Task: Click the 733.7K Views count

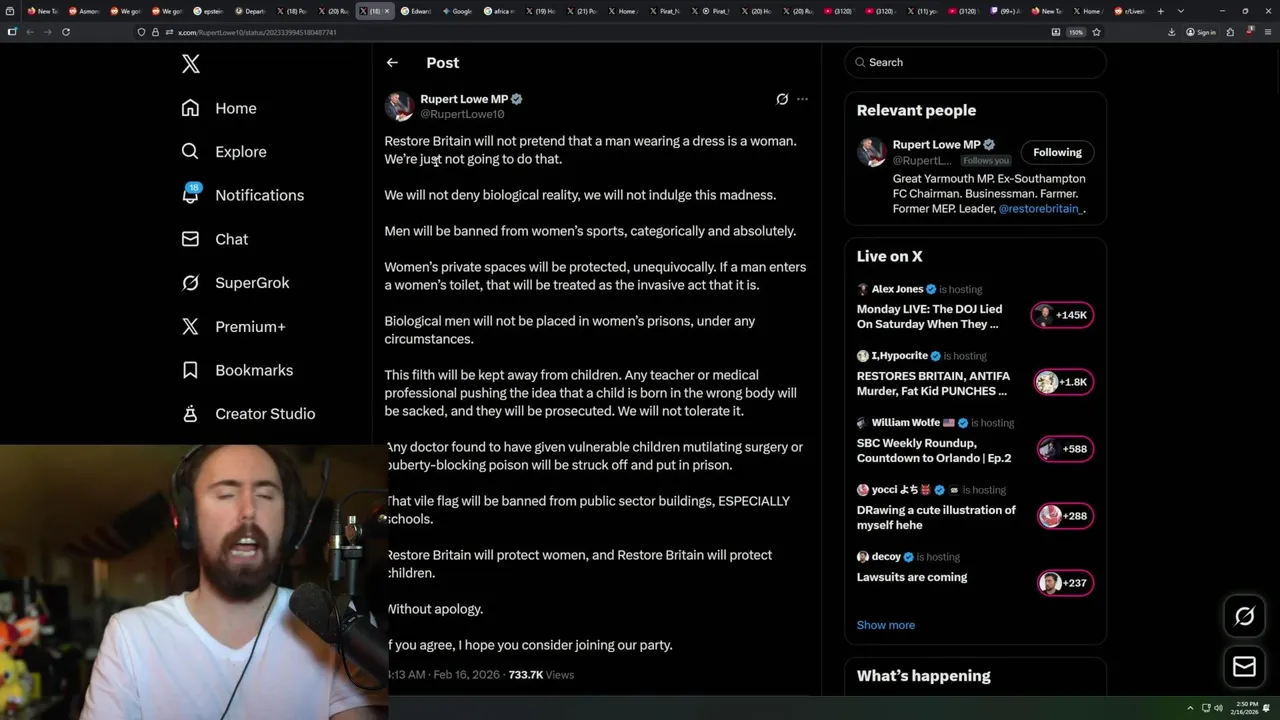Action: tap(541, 675)
